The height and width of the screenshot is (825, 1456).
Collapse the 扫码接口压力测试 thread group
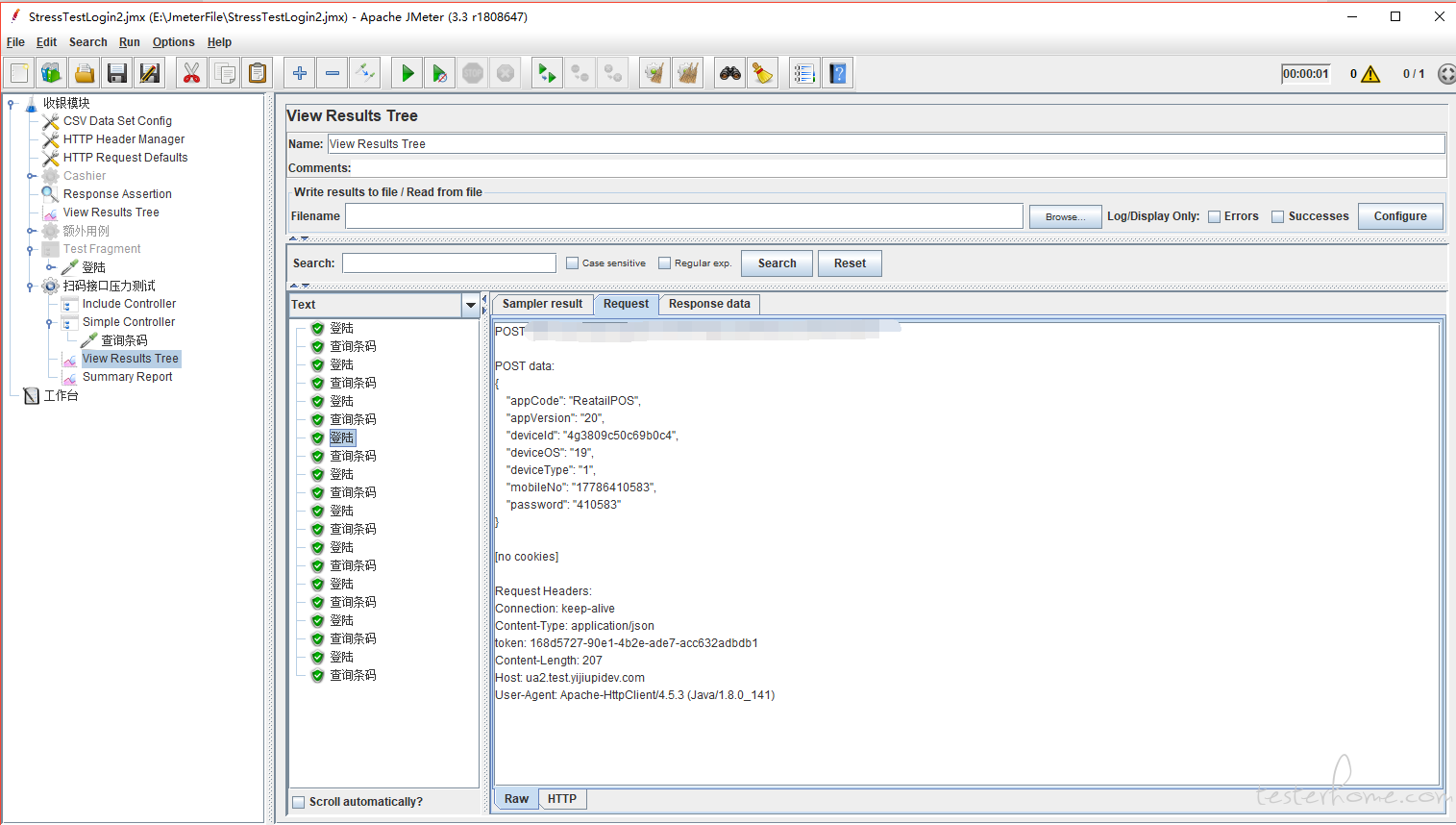pyautogui.click(x=31, y=286)
